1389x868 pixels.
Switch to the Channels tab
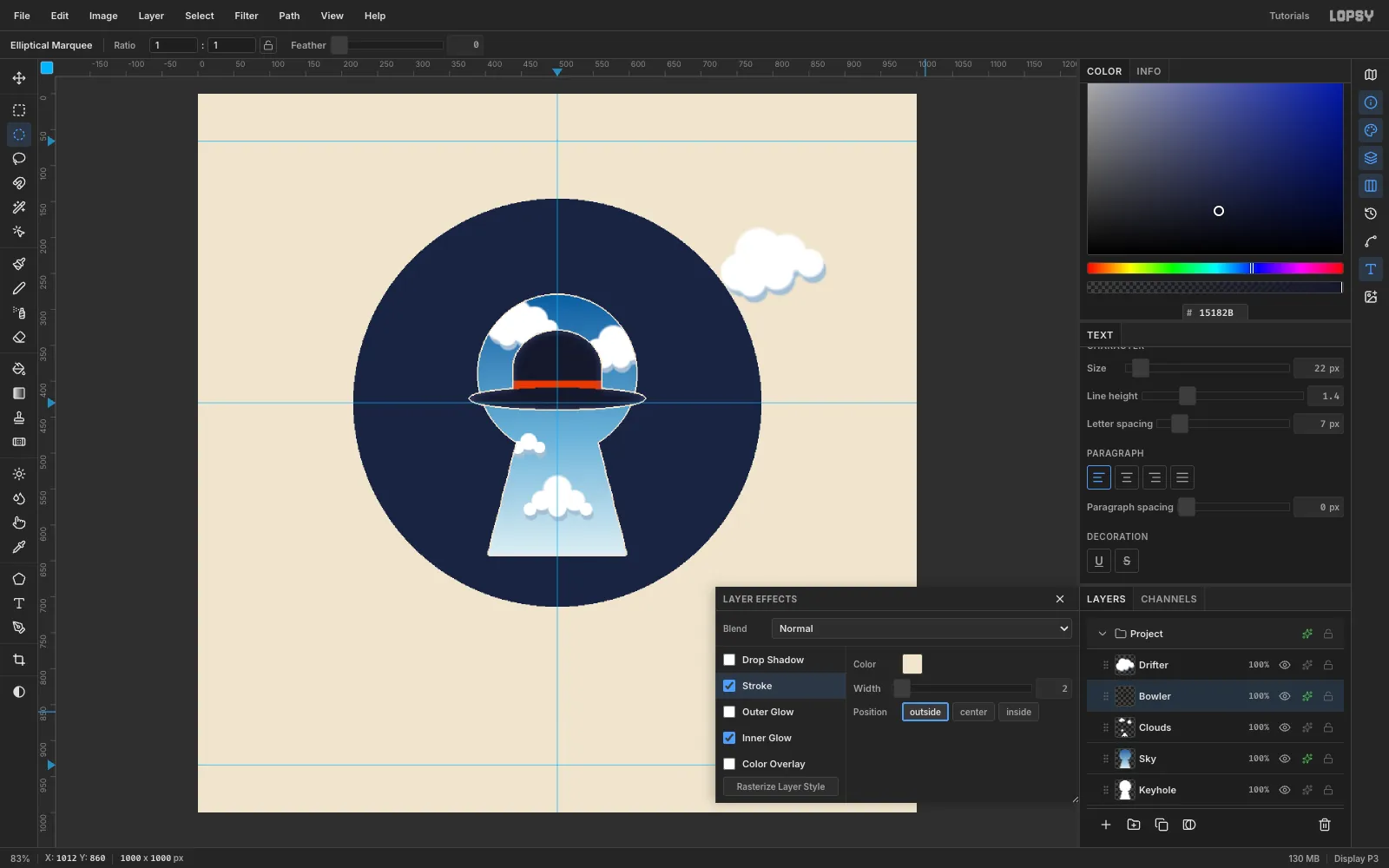click(x=1168, y=599)
